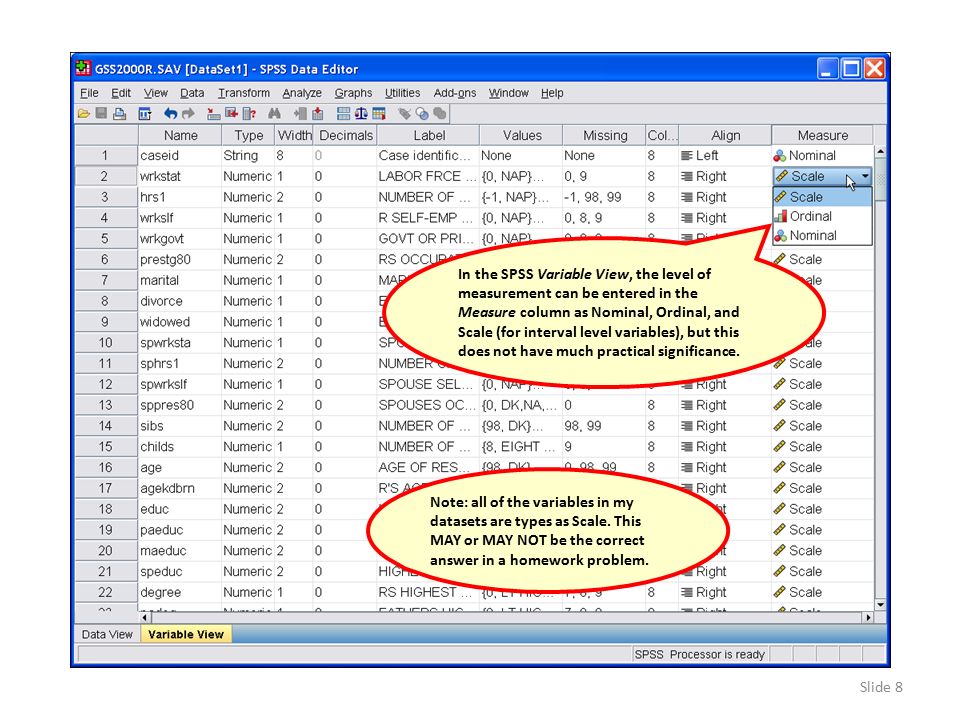Click the Show All Variables icon
960x720 pixels.
point(440,113)
